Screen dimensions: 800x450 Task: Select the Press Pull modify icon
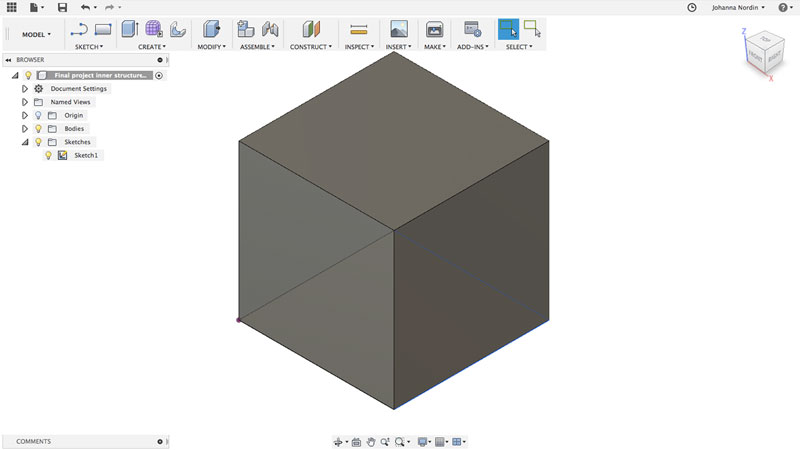211,29
